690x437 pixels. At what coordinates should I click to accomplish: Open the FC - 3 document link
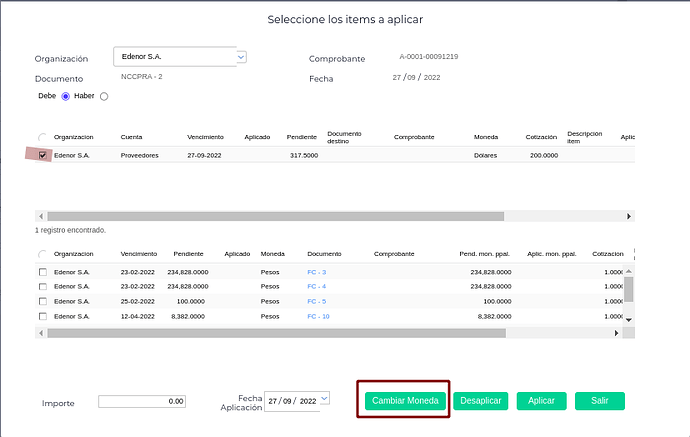click(x=317, y=272)
